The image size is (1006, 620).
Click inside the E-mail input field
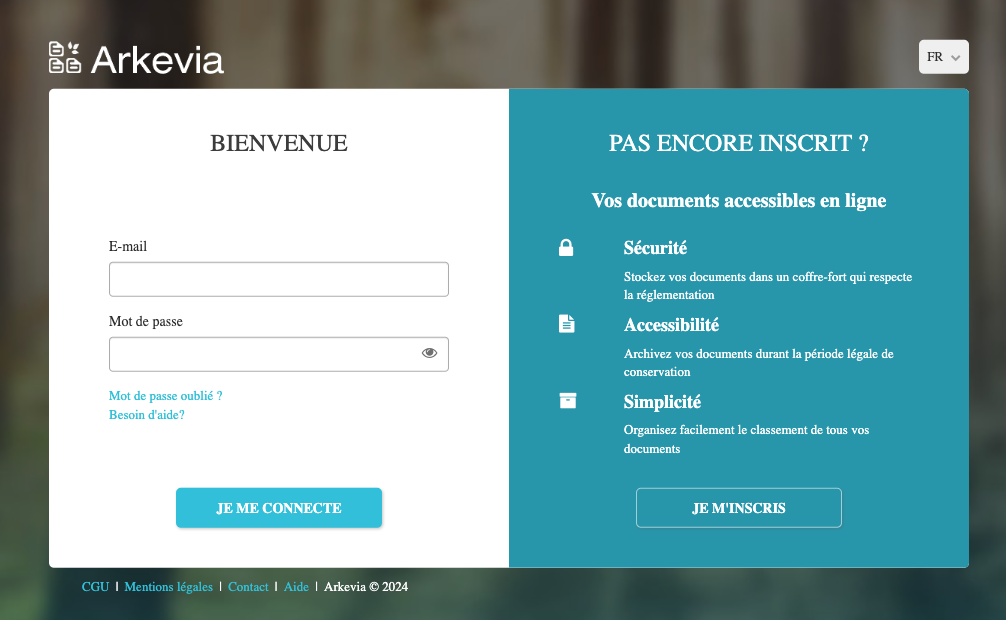click(278, 279)
